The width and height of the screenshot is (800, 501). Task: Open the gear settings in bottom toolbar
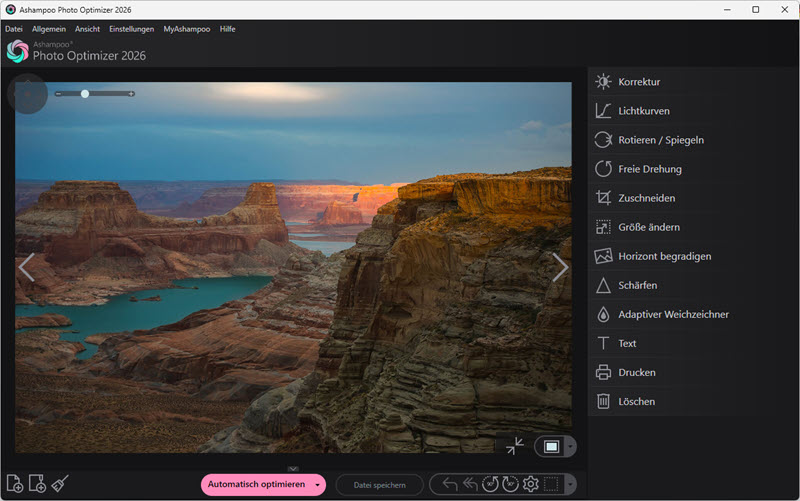(531, 484)
